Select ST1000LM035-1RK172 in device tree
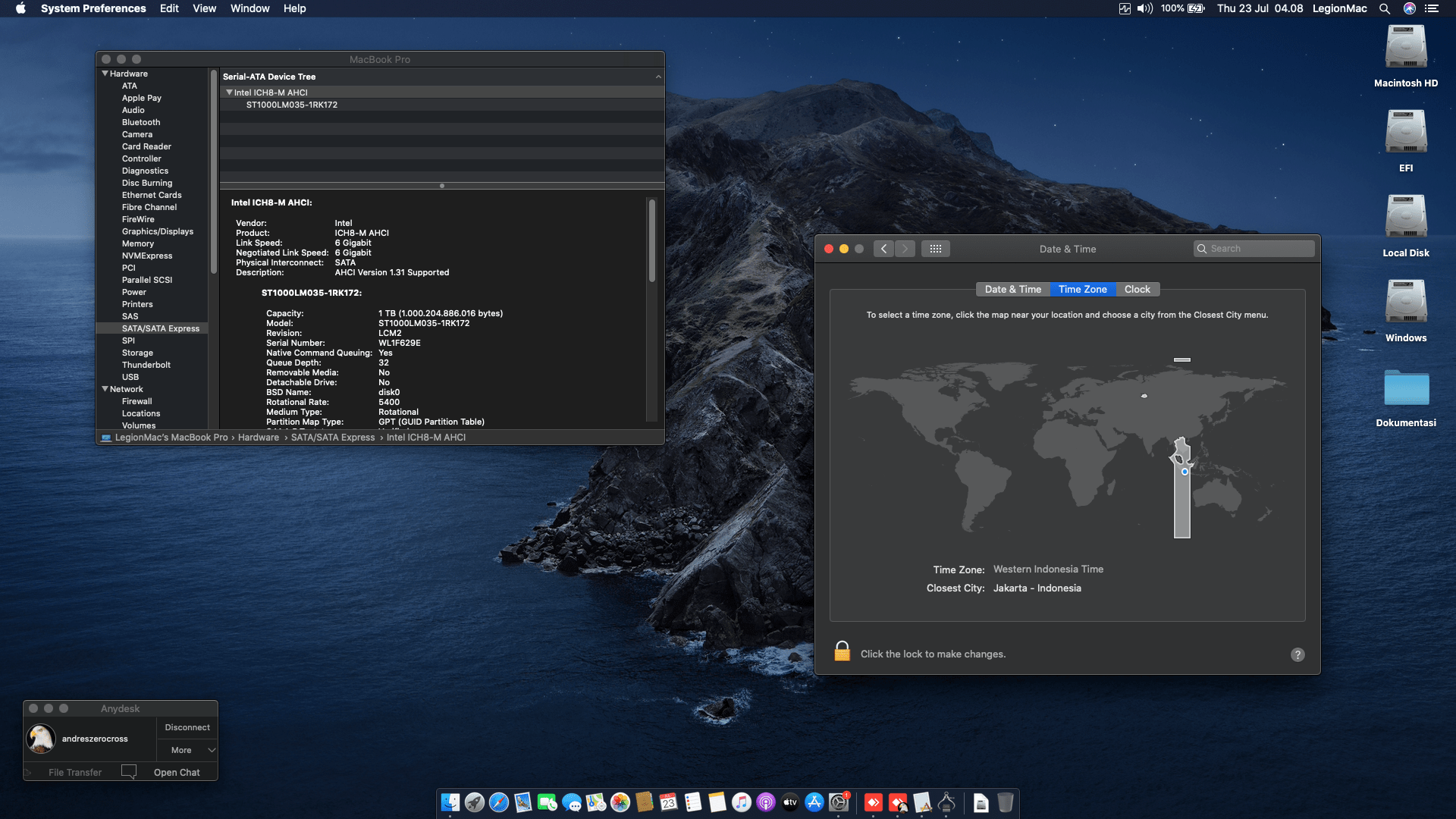 tap(291, 105)
